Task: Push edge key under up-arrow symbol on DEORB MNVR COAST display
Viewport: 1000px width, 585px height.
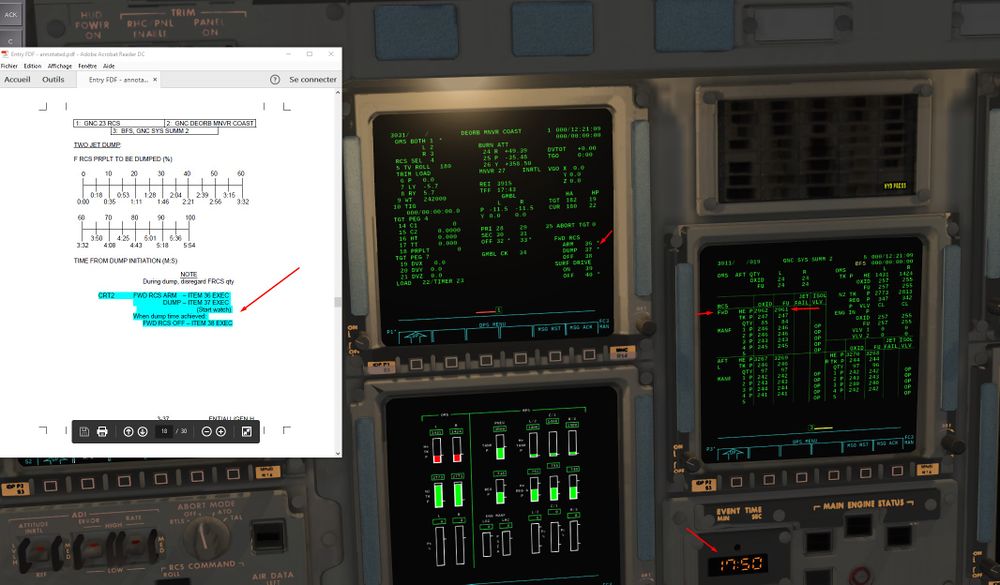Action: coord(416,364)
